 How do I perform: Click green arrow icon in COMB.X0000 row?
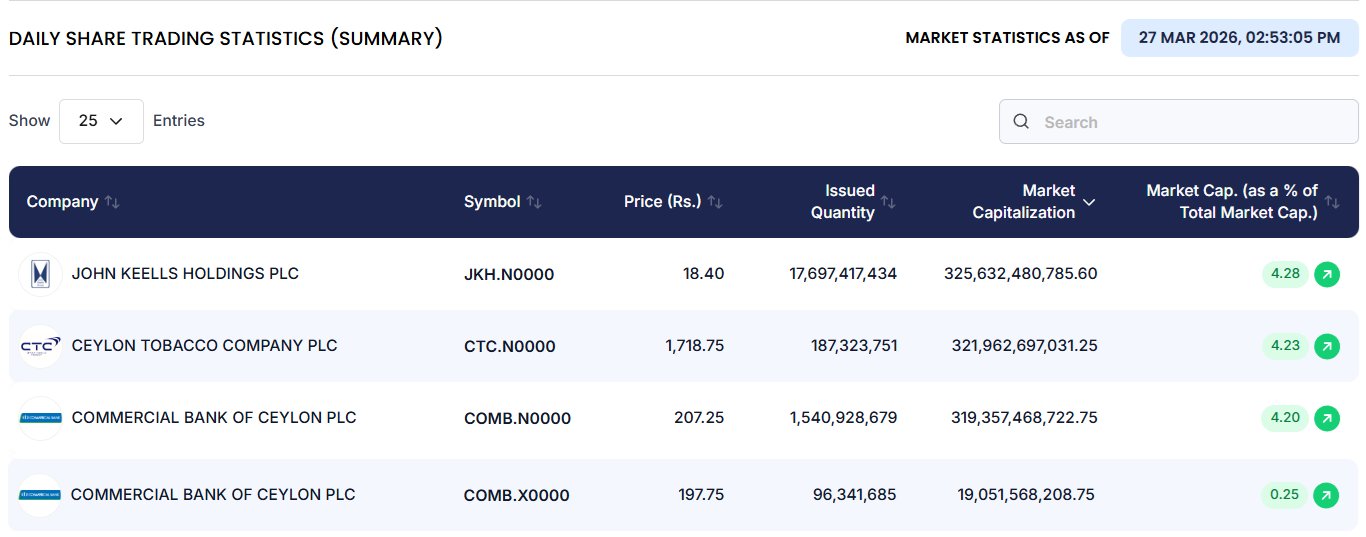pyautogui.click(x=1326, y=495)
